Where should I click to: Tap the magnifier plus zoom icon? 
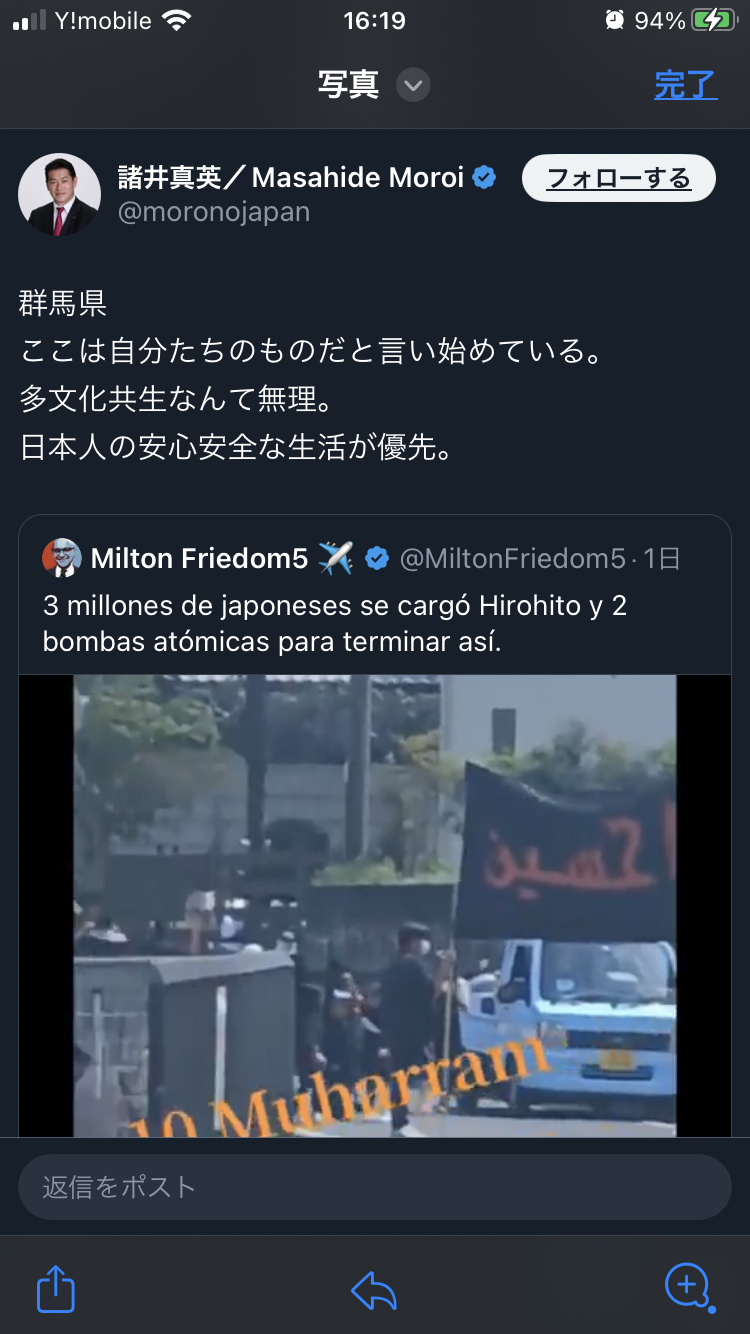tap(689, 1287)
